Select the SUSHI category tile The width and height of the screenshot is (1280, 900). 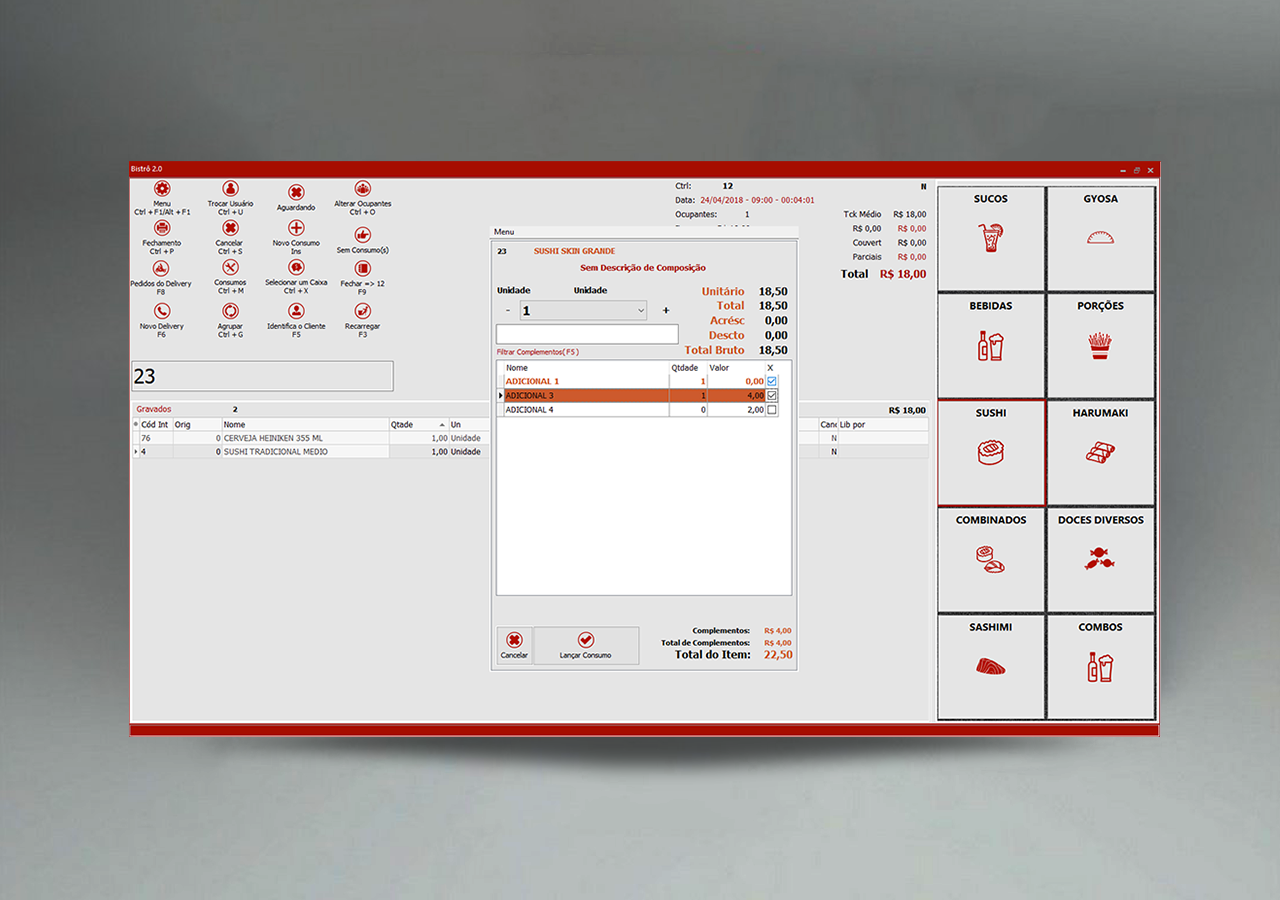point(990,452)
